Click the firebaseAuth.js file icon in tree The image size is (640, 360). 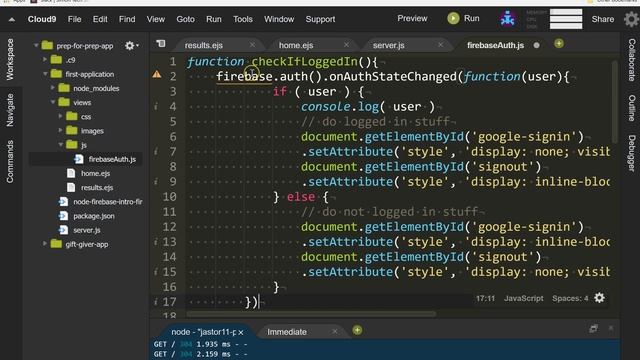click(79, 159)
